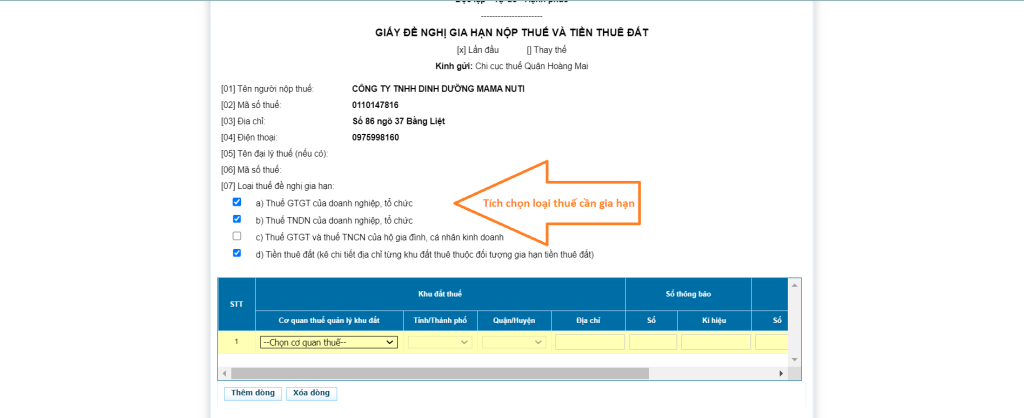Click the address Số 86 ngõ 37 Bằng Liệt
The width and height of the screenshot is (1024, 418).
point(398,121)
